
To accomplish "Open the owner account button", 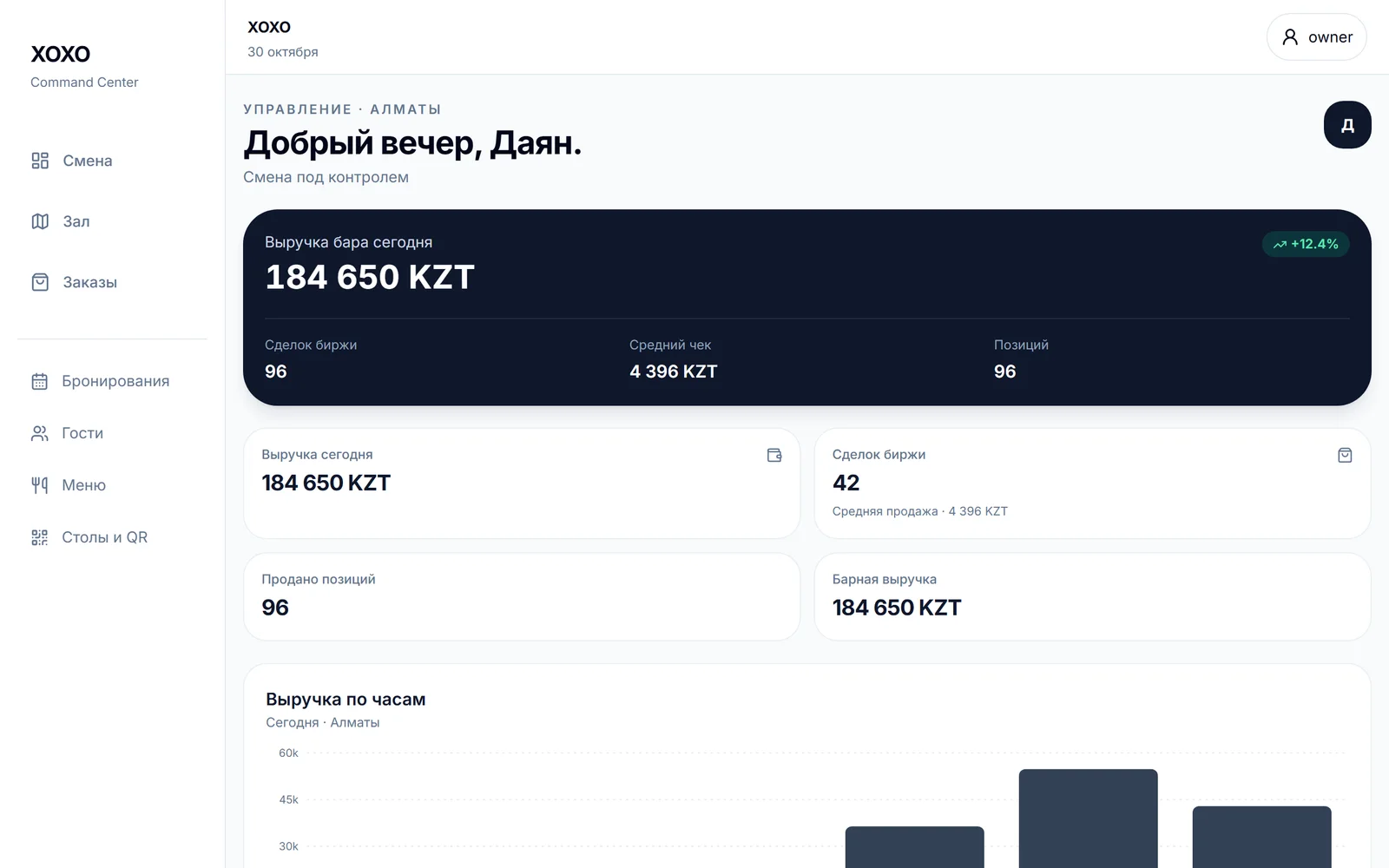I will pyautogui.click(x=1316, y=36).
